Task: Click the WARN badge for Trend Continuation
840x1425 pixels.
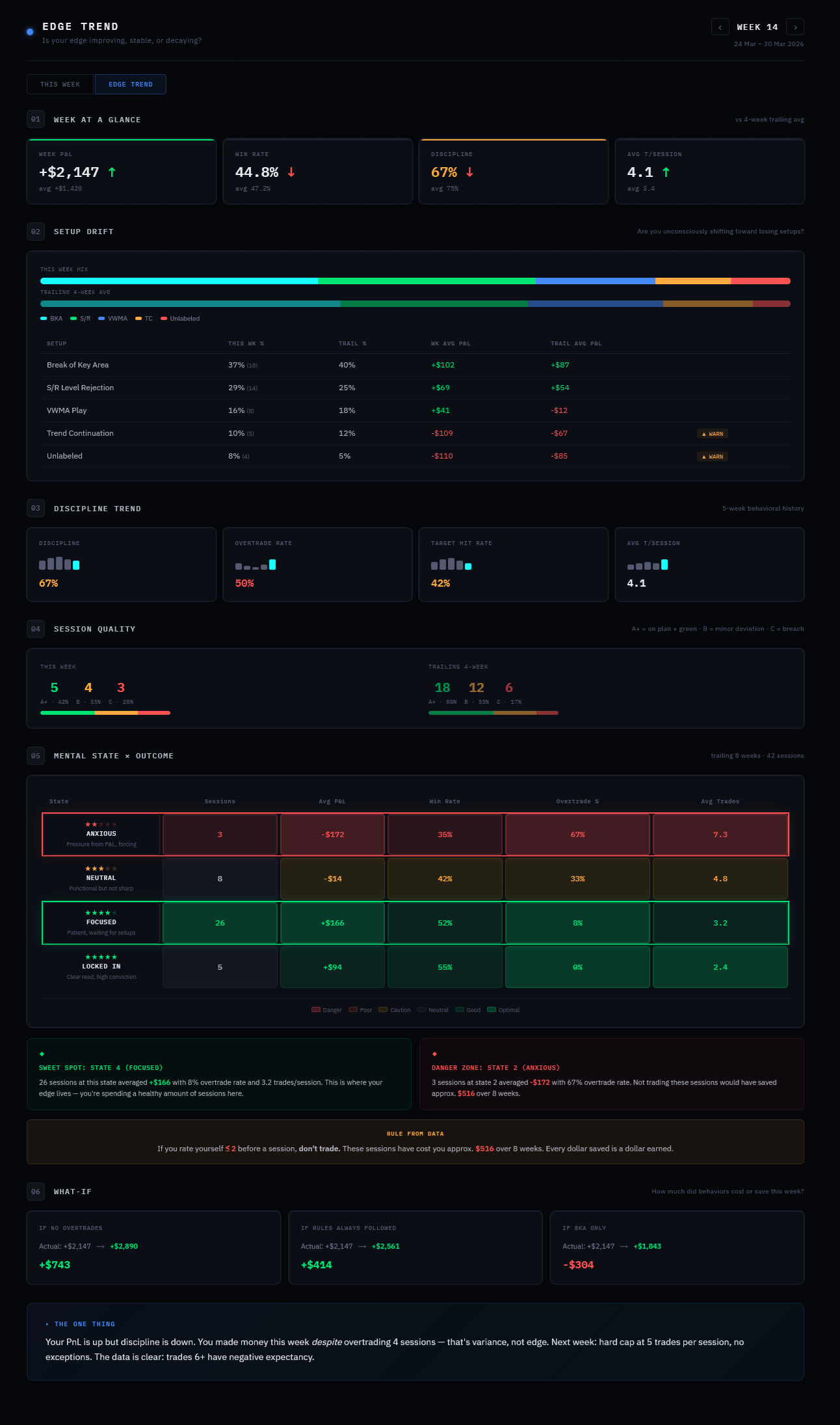Action: (713, 434)
